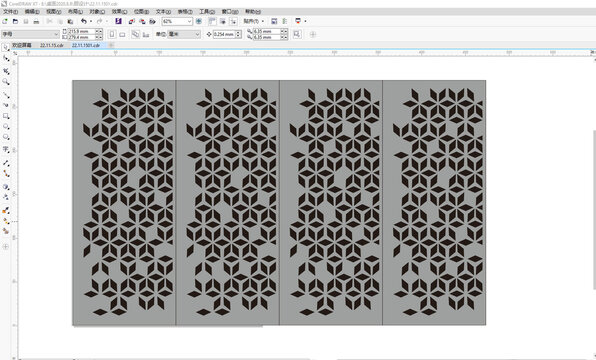
Task: Activate the Zoom tool in toolbox
Action: [6, 82]
